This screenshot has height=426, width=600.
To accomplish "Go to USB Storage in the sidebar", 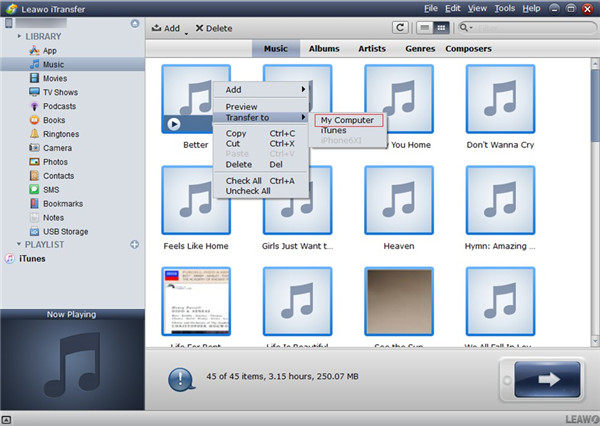I will pos(65,231).
